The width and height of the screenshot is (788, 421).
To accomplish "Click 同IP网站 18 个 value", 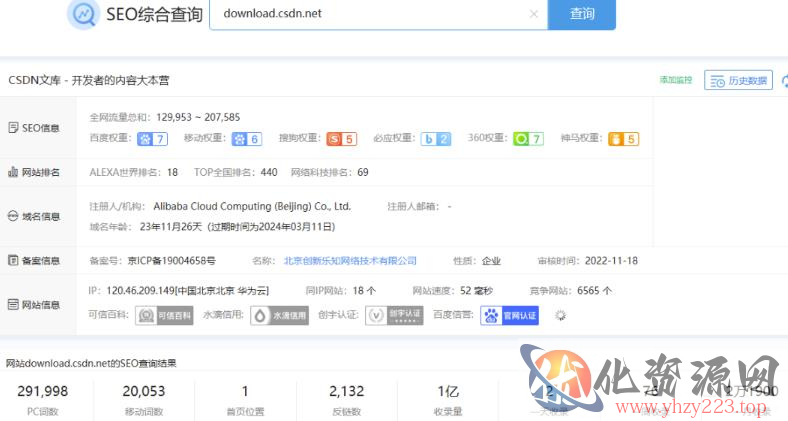I will pyautogui.click(x=364, y=290).
